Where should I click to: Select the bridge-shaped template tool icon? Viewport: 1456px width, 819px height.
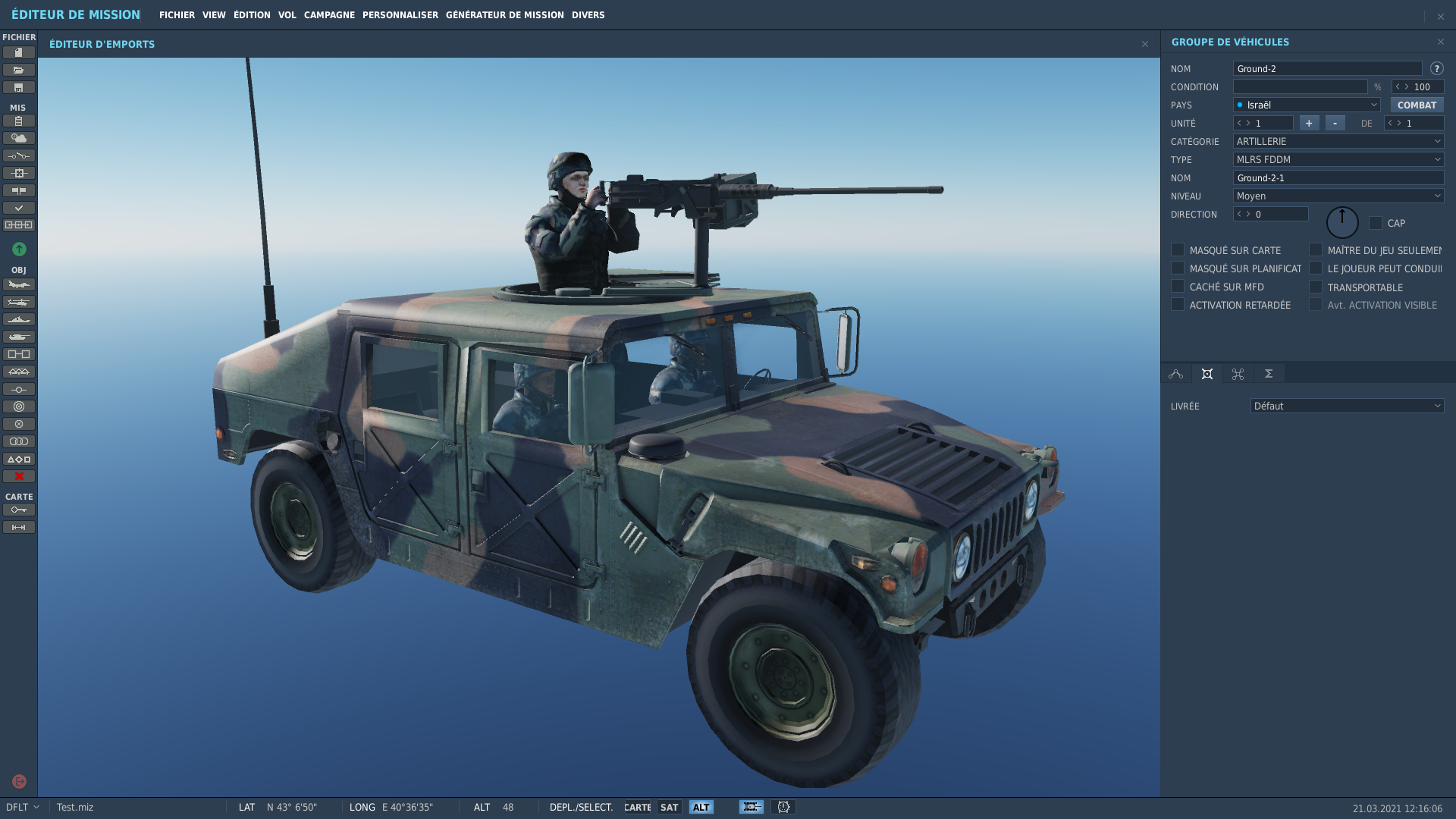tap(19, 372)
